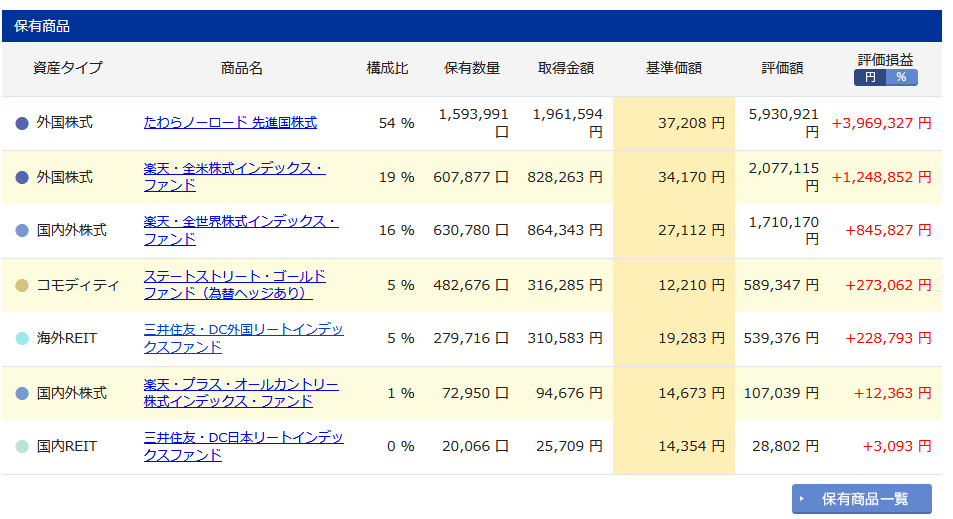Switch 評価損益 display to 円
953x519 pixels.
tap(870, 77)
